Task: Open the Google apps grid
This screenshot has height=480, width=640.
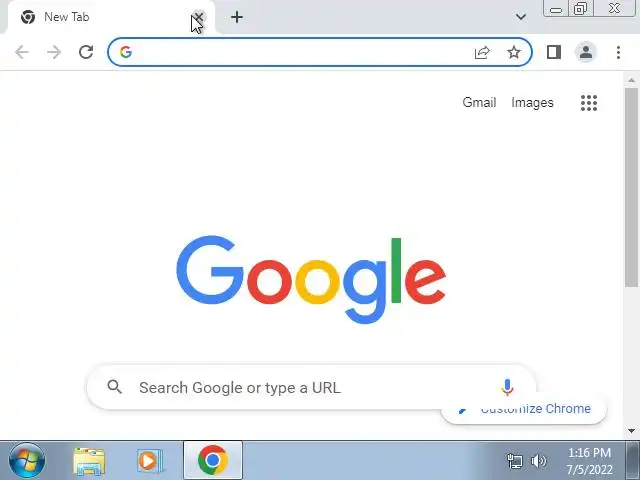Action: [x=589, y=103]
